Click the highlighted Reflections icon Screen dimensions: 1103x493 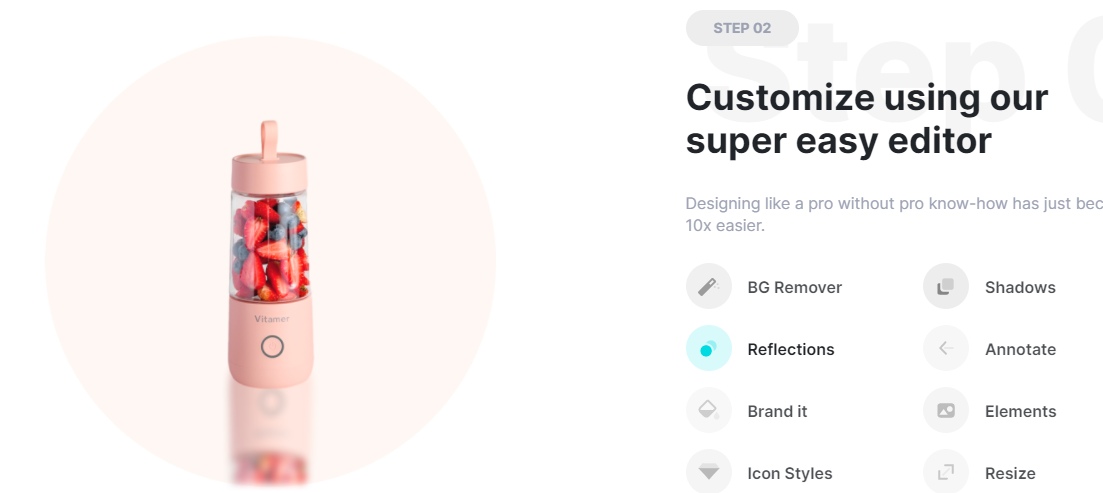[x=709, y=349]
